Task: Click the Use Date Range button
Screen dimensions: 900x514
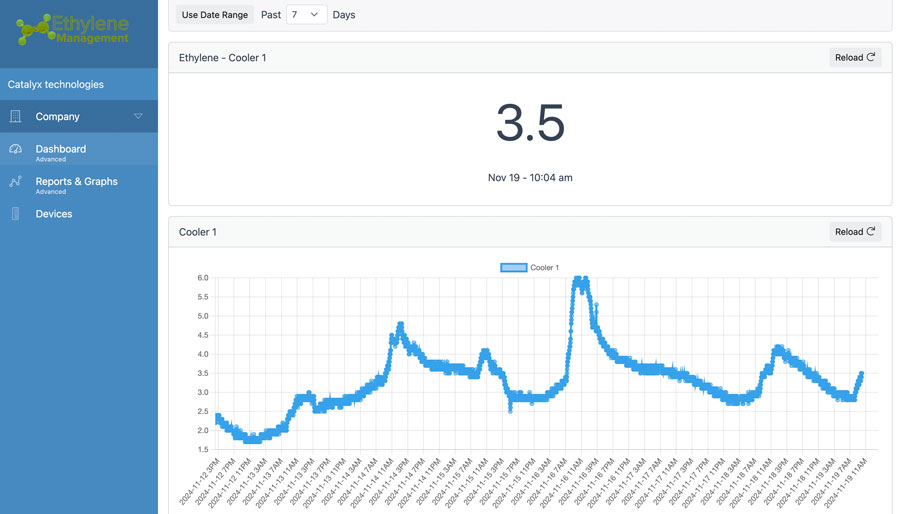Action: (215, 15)
